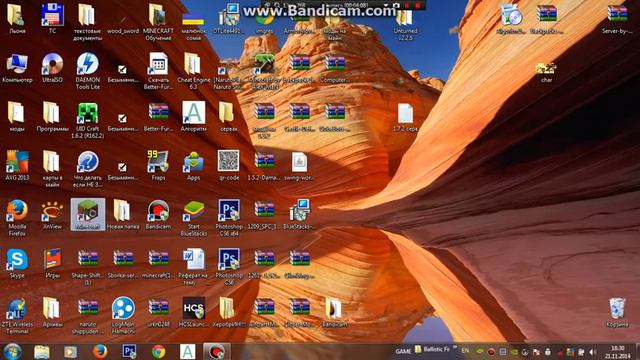Select the highlighted Minecraft desktop icon
The image size is (640, 360).
point(87,214)
